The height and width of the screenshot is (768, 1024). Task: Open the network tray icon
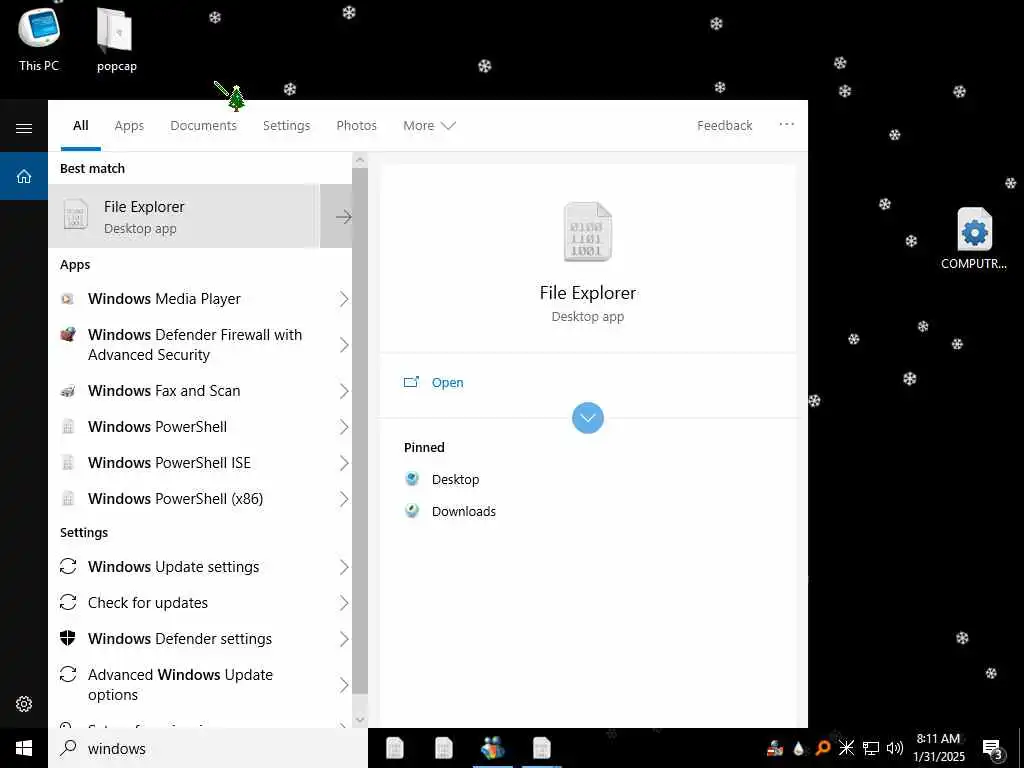tap(871, 748)
